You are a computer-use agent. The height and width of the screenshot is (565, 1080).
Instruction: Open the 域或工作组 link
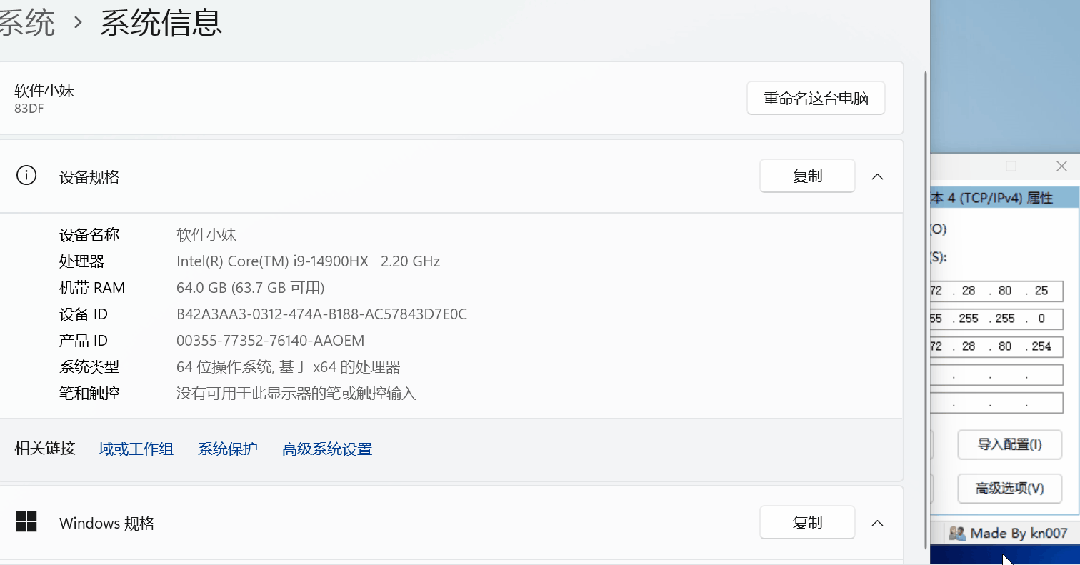click(136, 449)
